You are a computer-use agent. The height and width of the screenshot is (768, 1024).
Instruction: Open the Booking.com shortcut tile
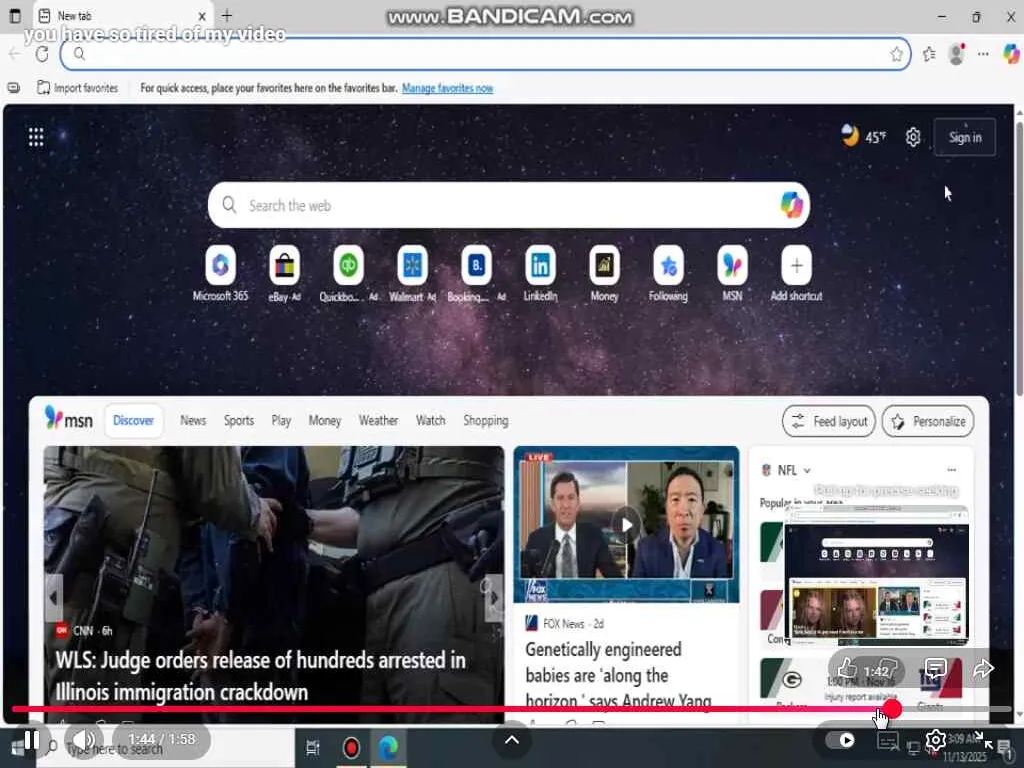(476, 266)
